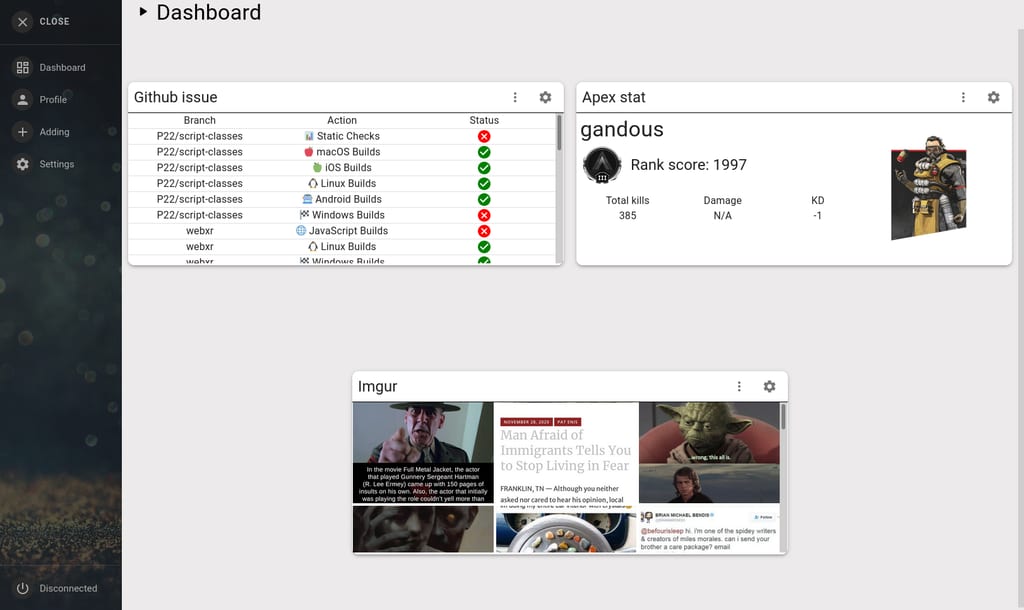1024x610 pixels.
Task: Click the success status icon for iOS Builds
Action: (x=484, y=168)
